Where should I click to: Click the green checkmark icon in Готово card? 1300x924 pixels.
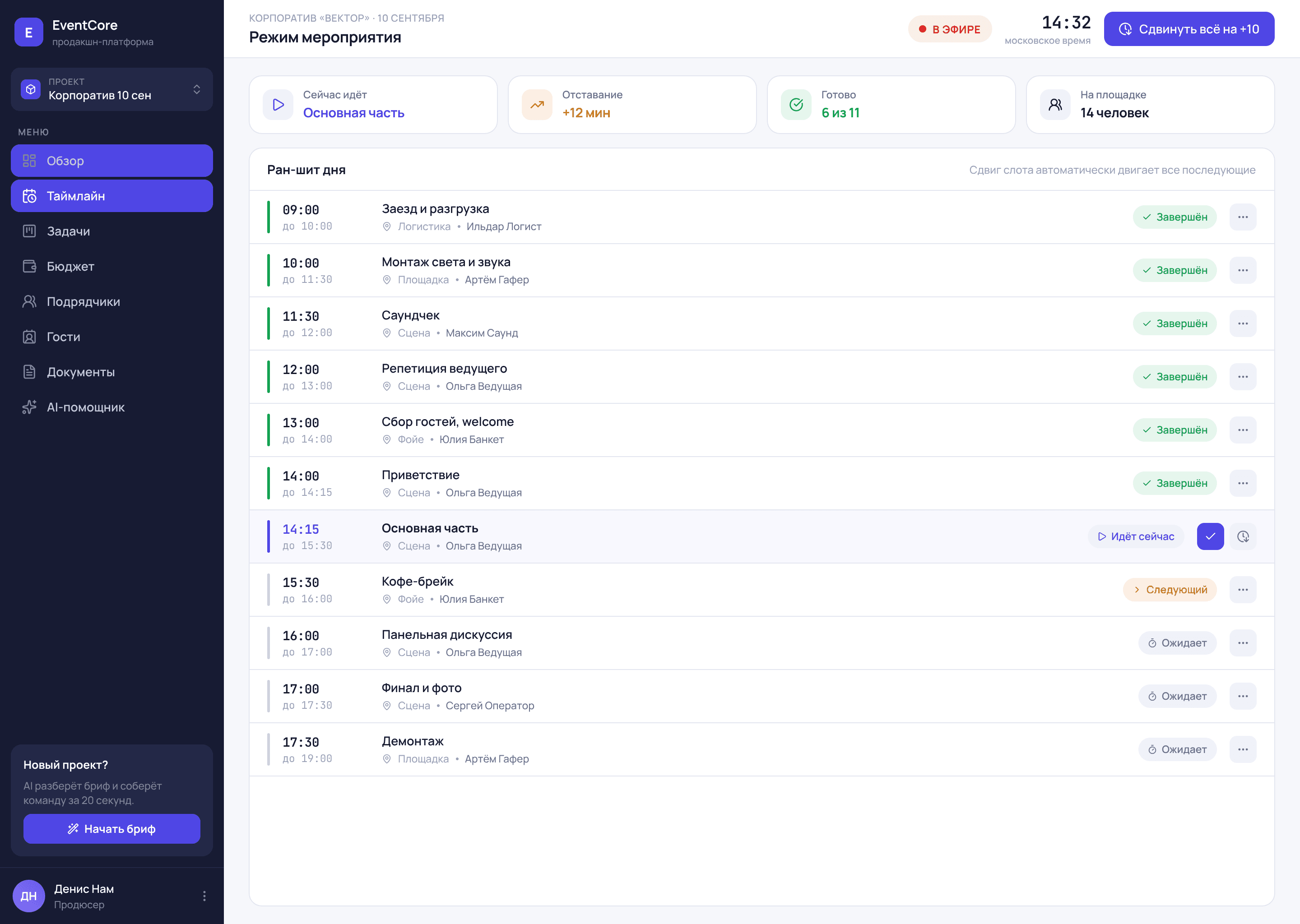796,105
